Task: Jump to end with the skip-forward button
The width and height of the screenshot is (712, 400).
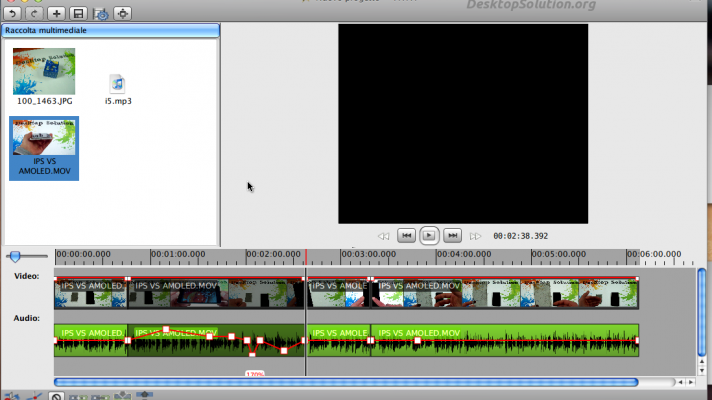Action: point(452,235)
